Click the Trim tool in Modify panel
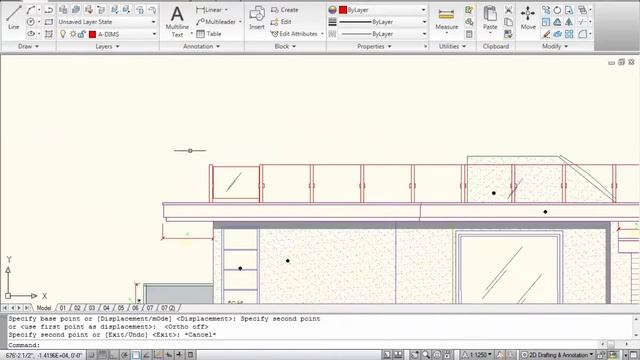Image resolution: width=640 pixels, height=360 pixels. pyautogui.click(x=582, y=22)
